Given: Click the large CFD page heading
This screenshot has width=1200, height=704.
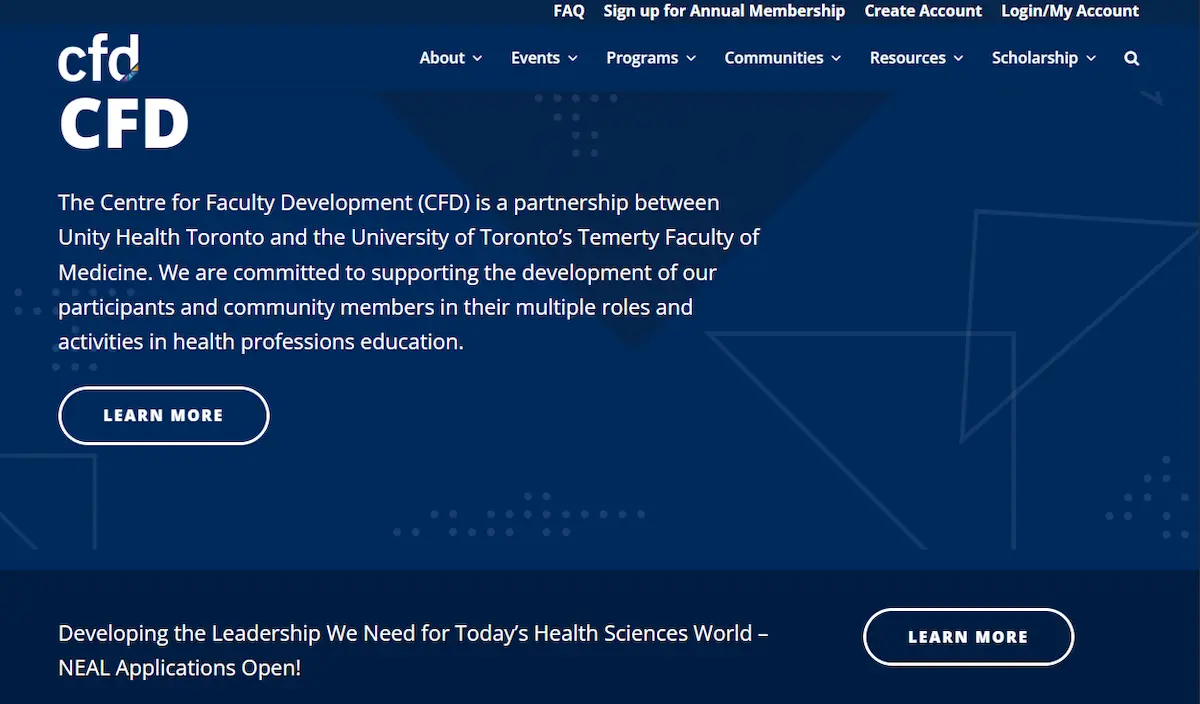Looking at the screenshot, I should 123,123.
